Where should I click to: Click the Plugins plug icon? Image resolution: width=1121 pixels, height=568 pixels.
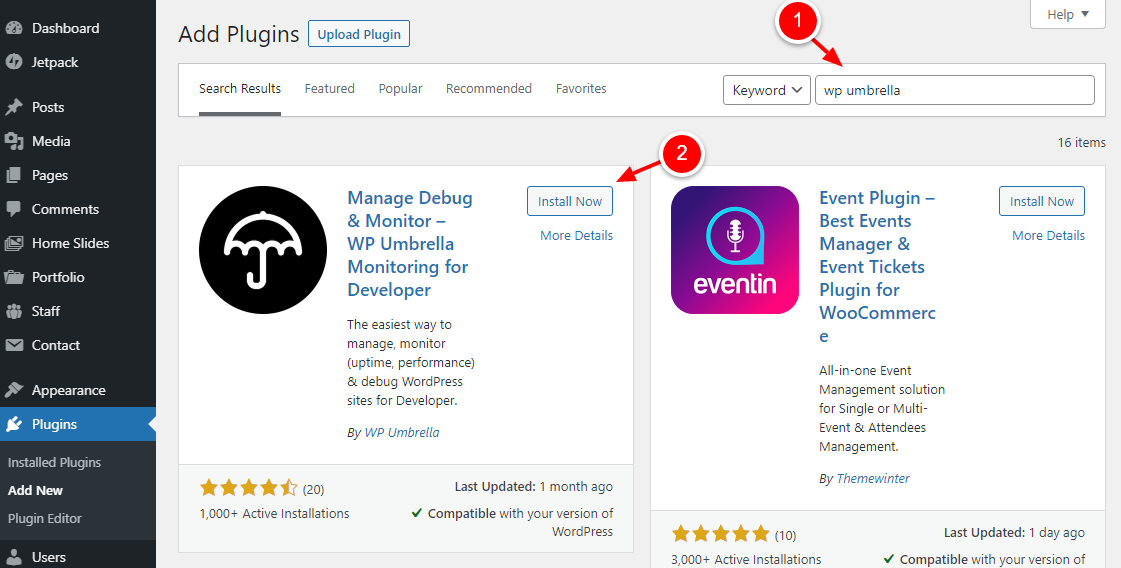tap(14, 424)
